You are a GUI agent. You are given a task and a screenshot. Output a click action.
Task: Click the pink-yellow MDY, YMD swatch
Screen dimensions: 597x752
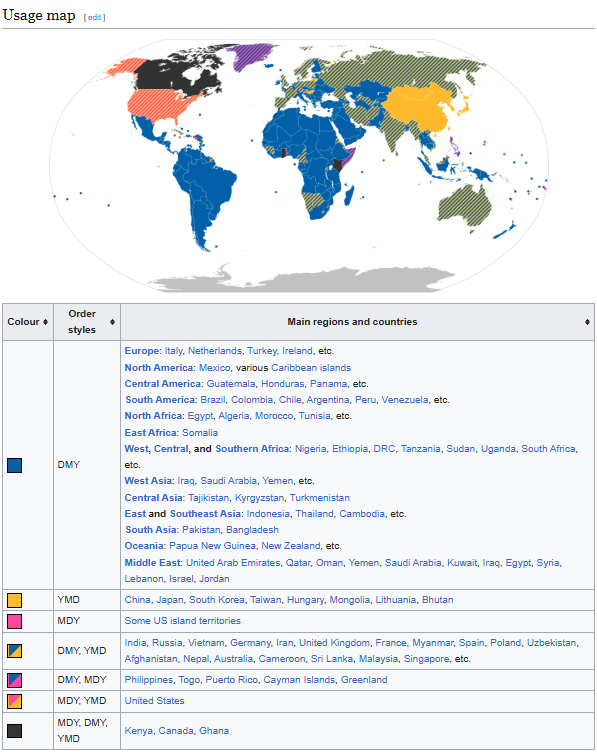tap(14, 701)
